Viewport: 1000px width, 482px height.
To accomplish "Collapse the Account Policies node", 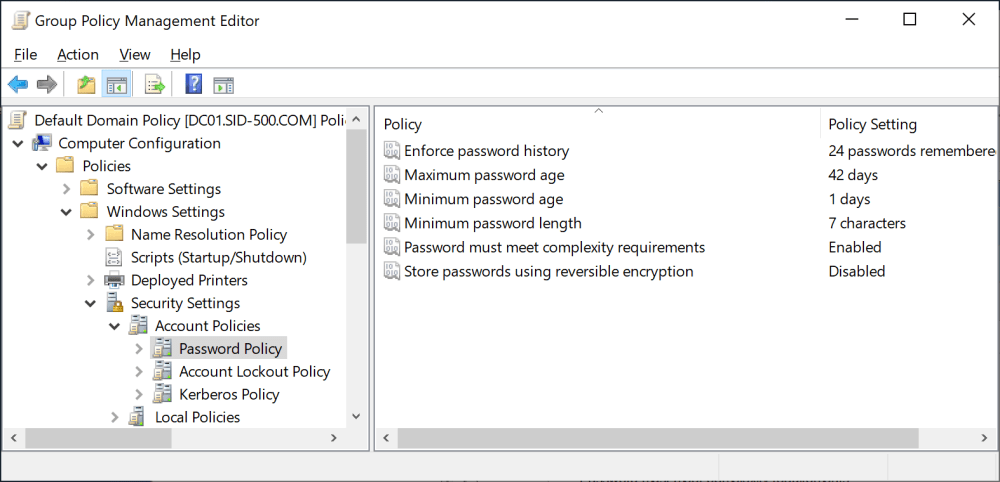I will 114,326.
